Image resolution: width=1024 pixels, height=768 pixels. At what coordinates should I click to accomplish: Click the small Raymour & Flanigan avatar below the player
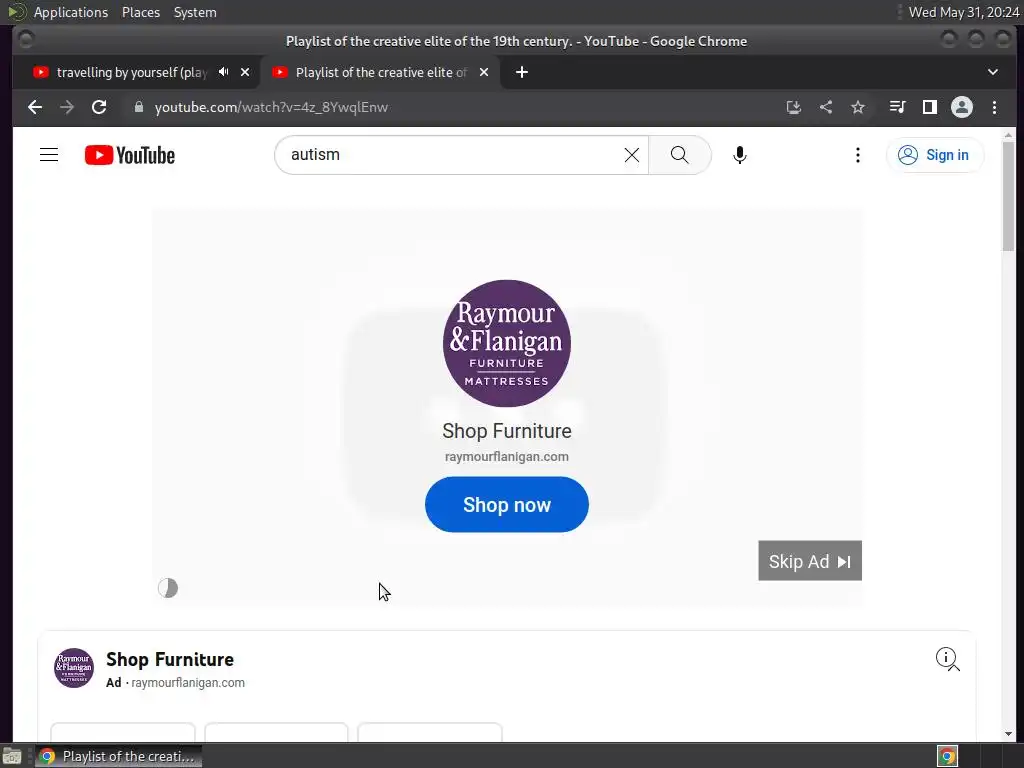[x=74, y=668]
